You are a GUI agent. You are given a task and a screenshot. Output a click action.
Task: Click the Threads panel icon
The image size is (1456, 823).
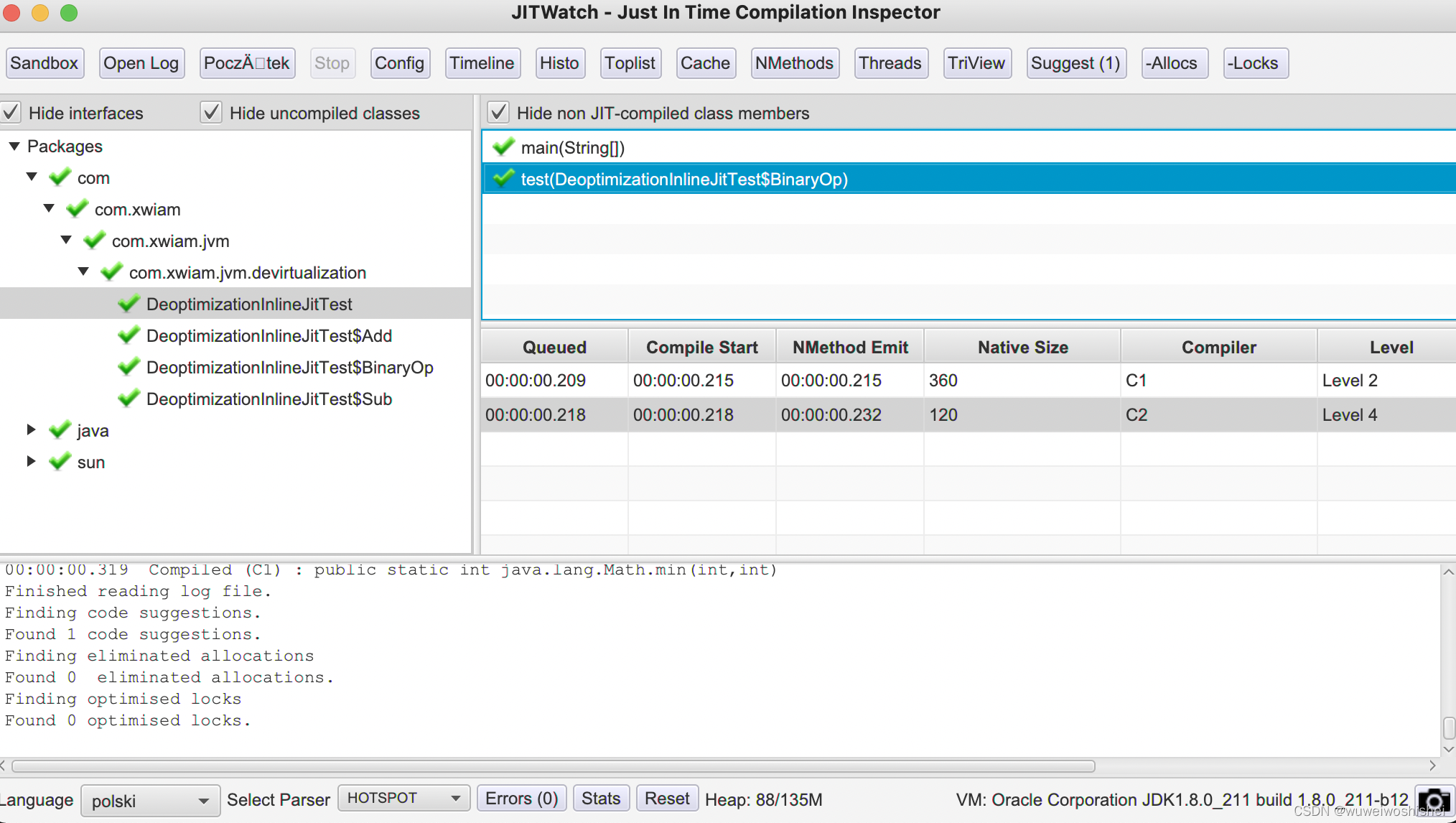point(889,62)
